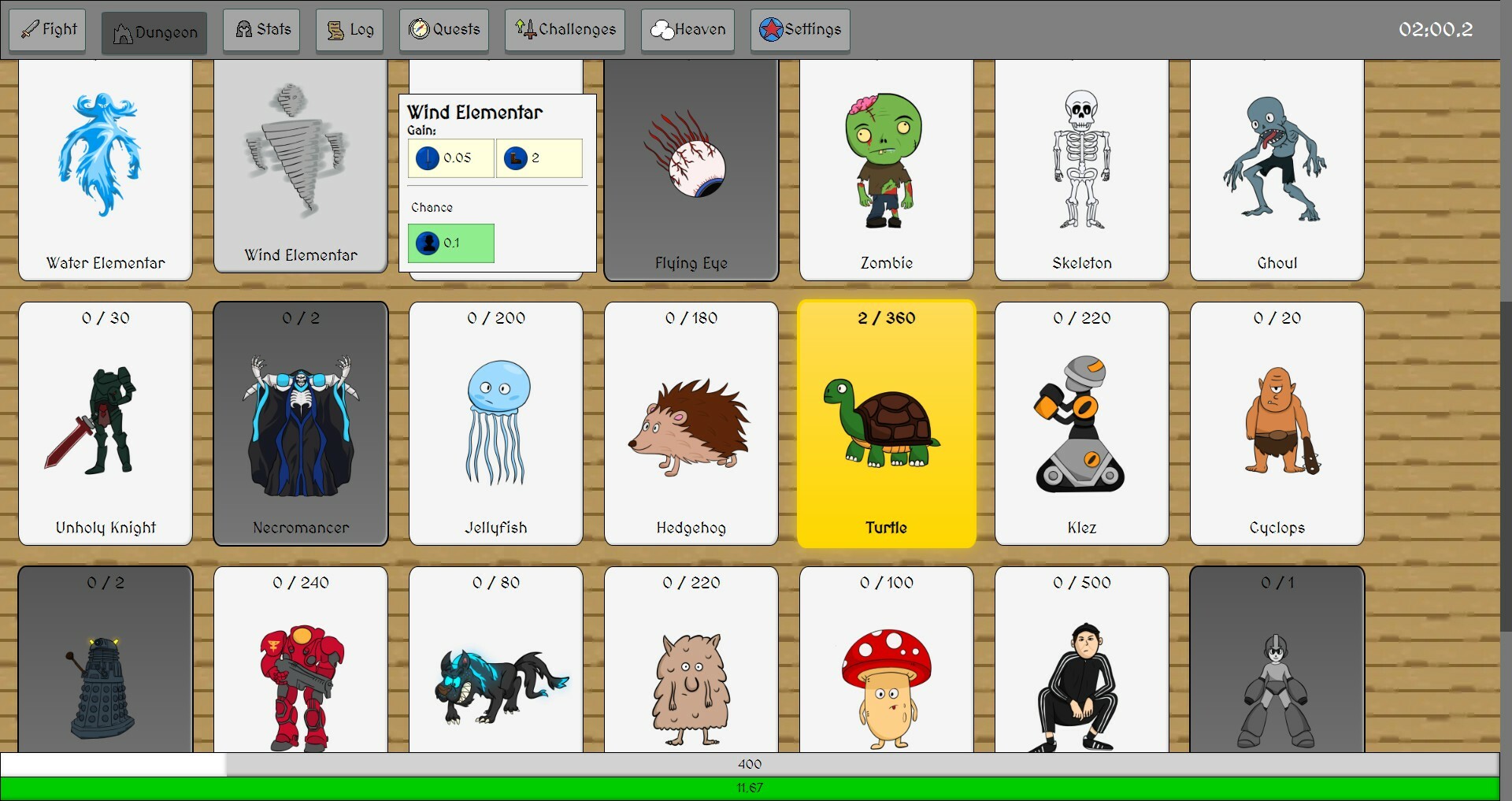Click the Jellyfish card
This screenshot has height=801, width=1512.
click(x=495, y=424)
